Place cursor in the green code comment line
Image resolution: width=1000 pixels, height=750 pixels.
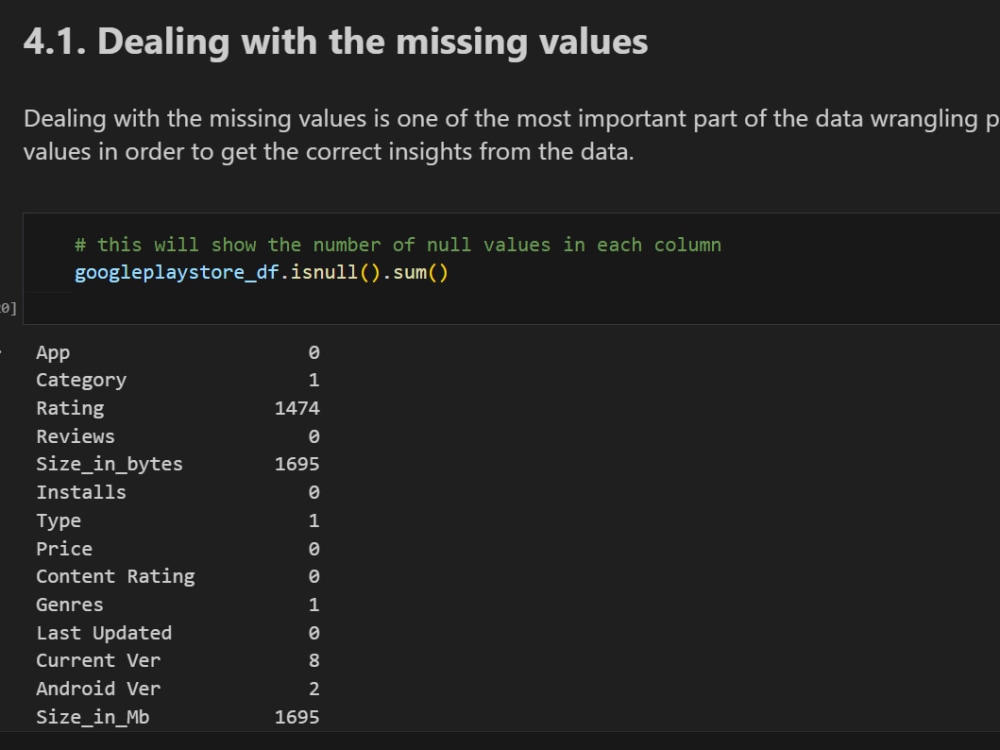tap(398, 245)
